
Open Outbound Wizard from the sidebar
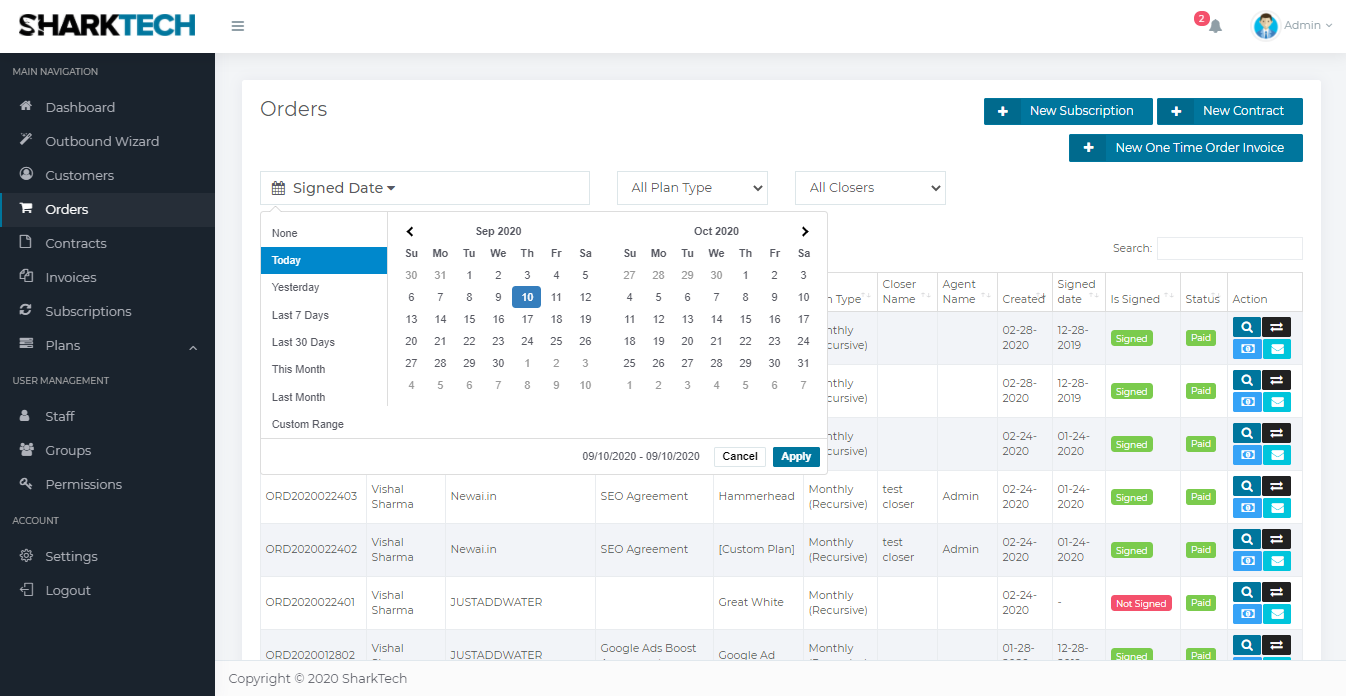102,142
